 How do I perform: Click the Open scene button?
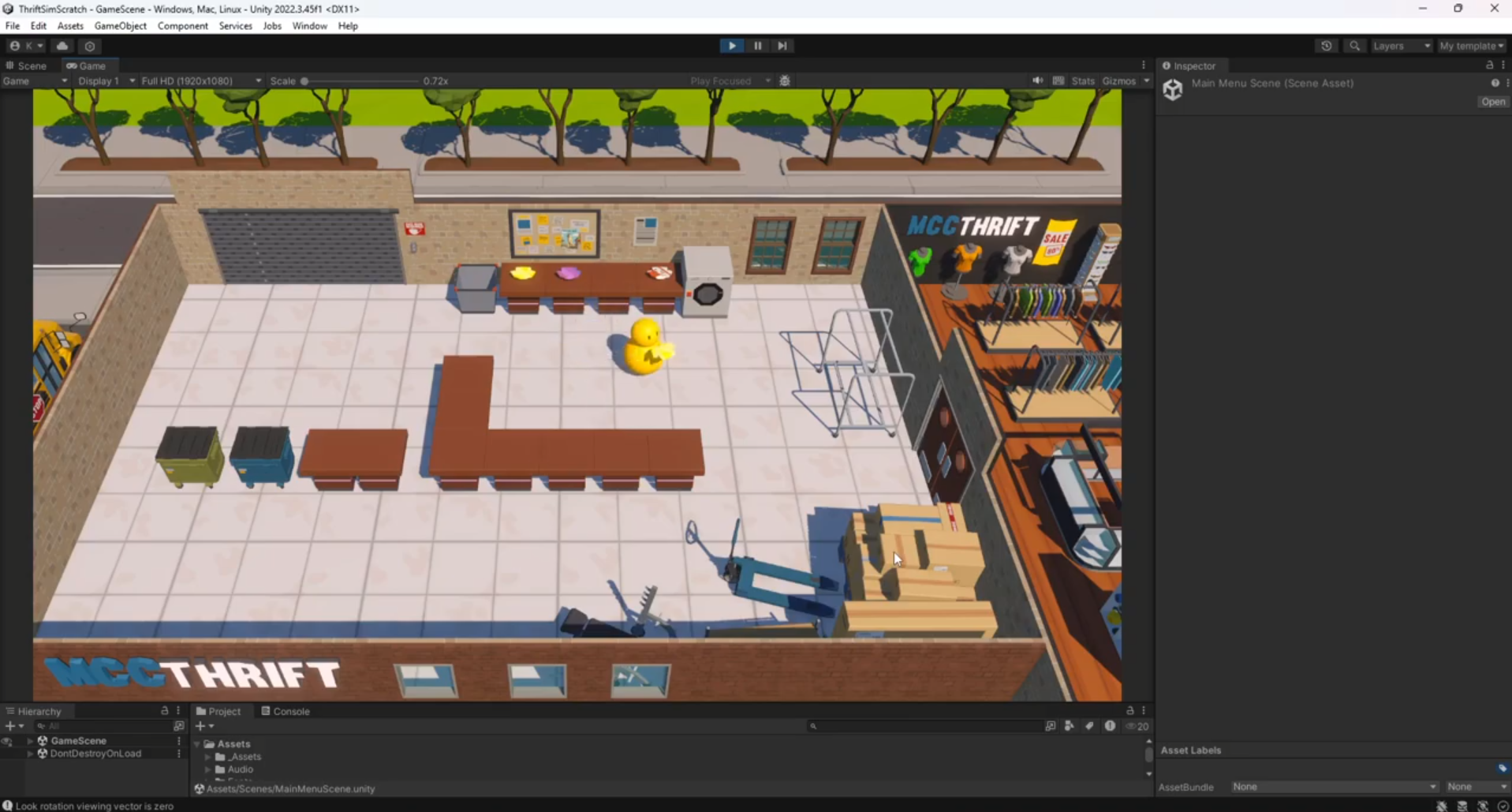[x=1493, y=102]
